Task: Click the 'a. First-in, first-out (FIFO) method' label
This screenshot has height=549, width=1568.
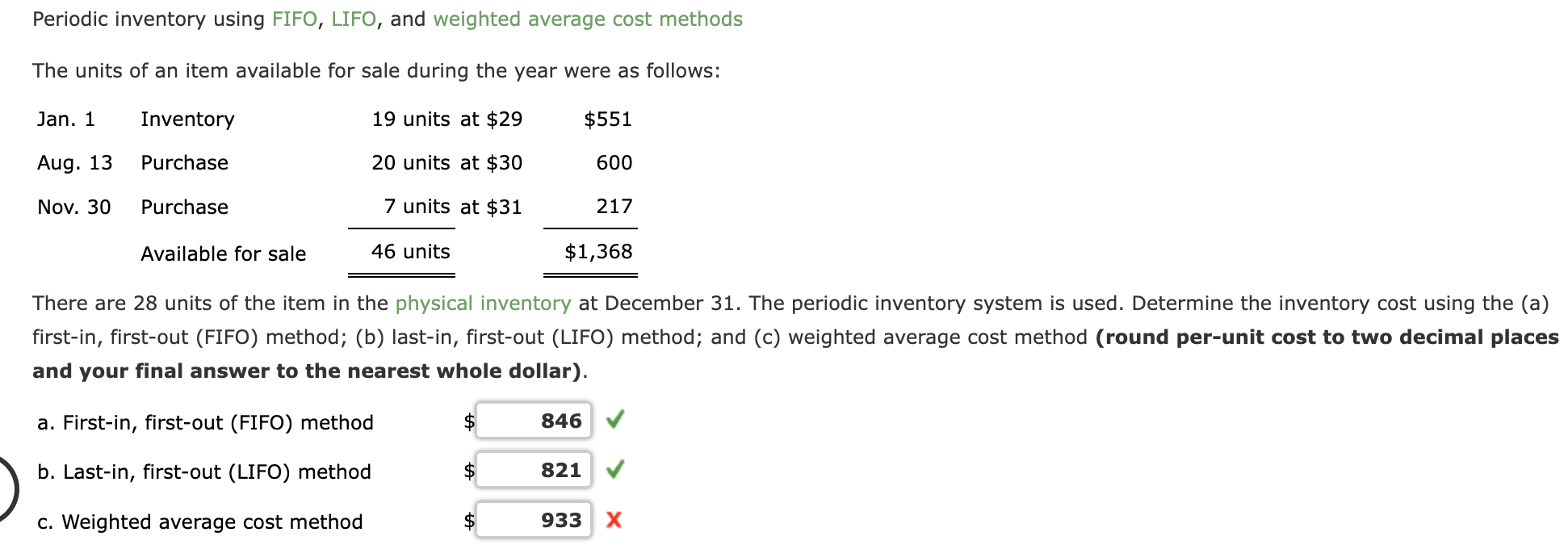Action: tap(205, 422)
